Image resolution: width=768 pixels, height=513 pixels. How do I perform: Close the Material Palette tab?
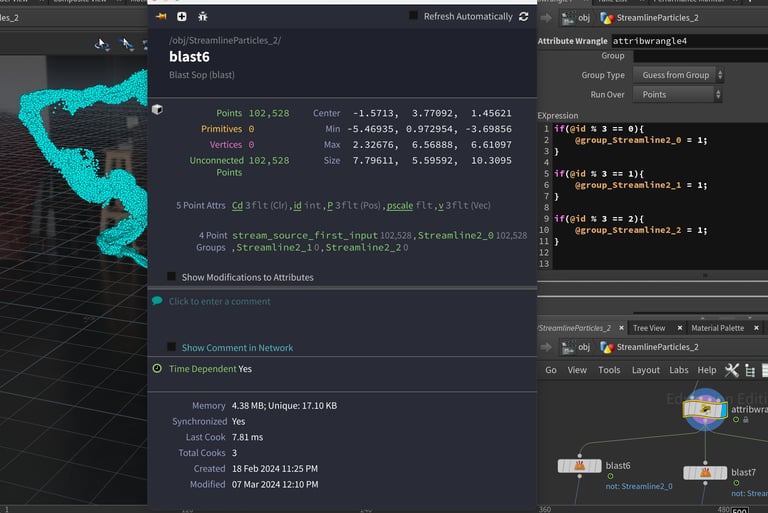pyautogui.click(x=756, y=328)
